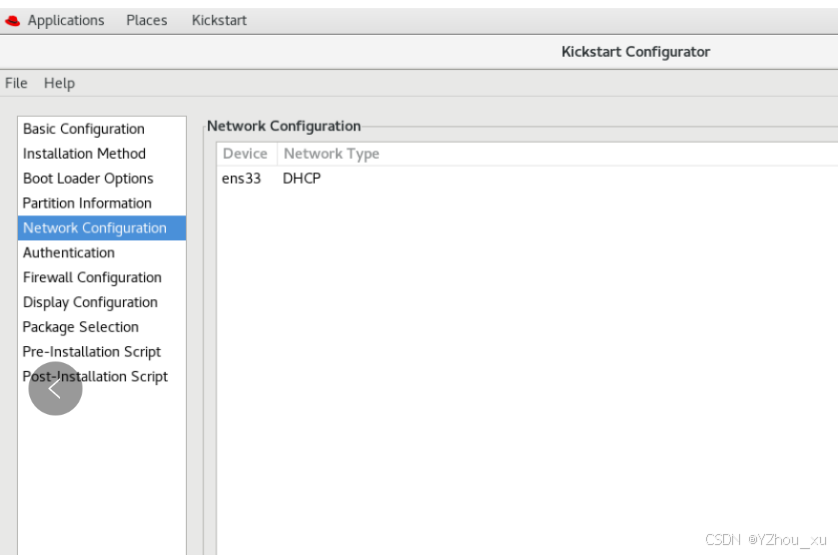Viewport: 838px width, 555px height.
Task: Open the Kickstart menu in top bar
Action: pos(219,20)
